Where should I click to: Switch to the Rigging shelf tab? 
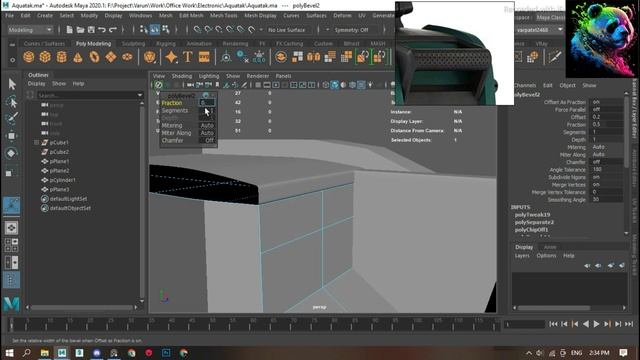(x=166, y=43)
